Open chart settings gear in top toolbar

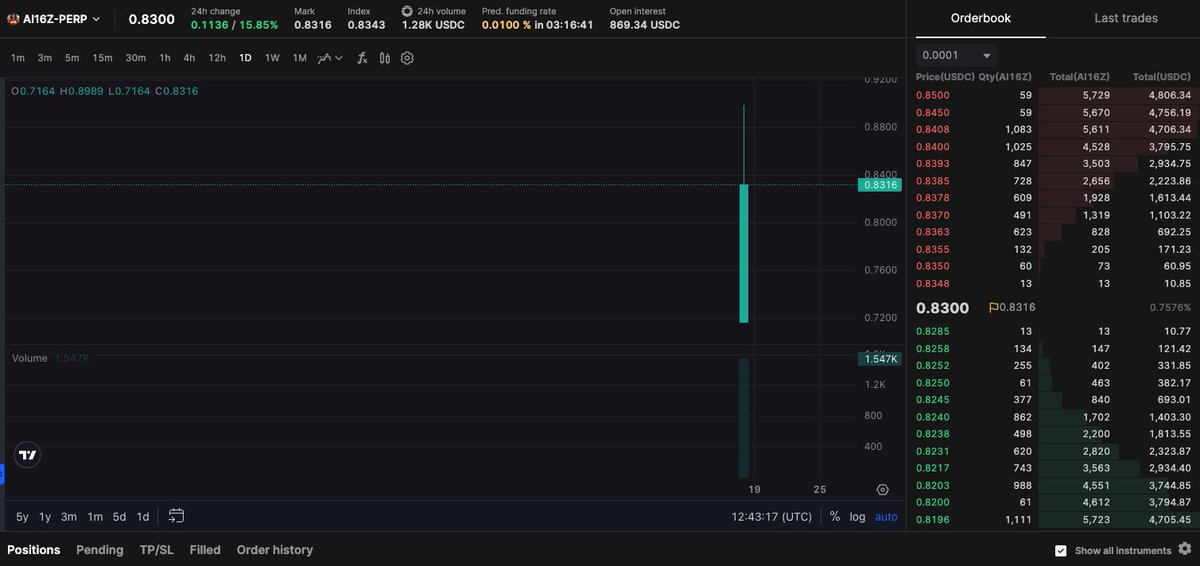tap(407, 58)
